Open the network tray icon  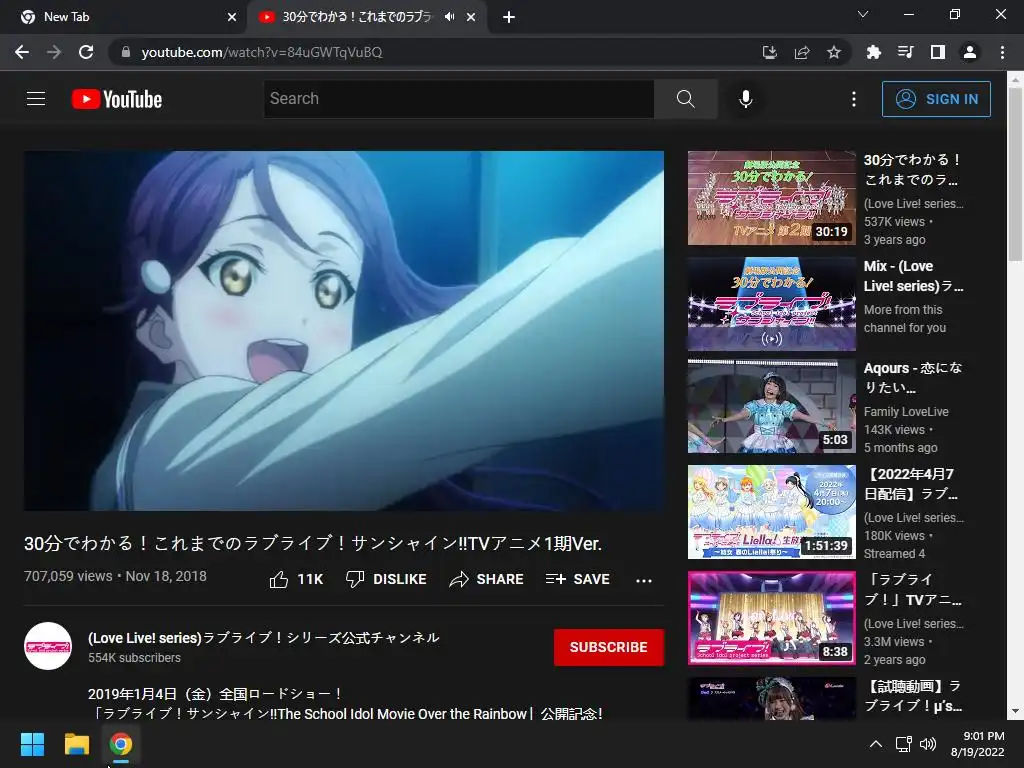coord(904,744)
